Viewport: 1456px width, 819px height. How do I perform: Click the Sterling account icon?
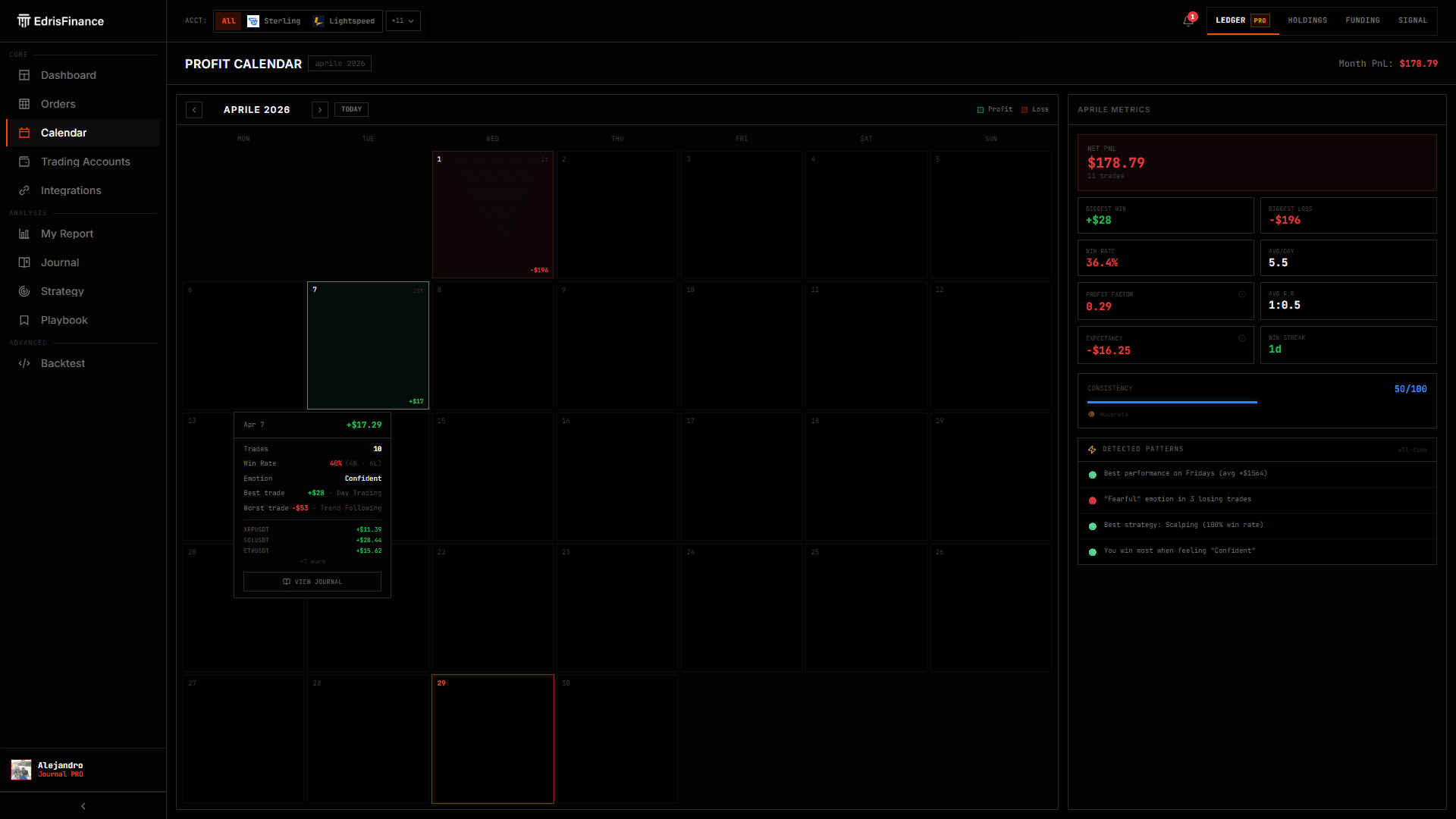(253, 20)
